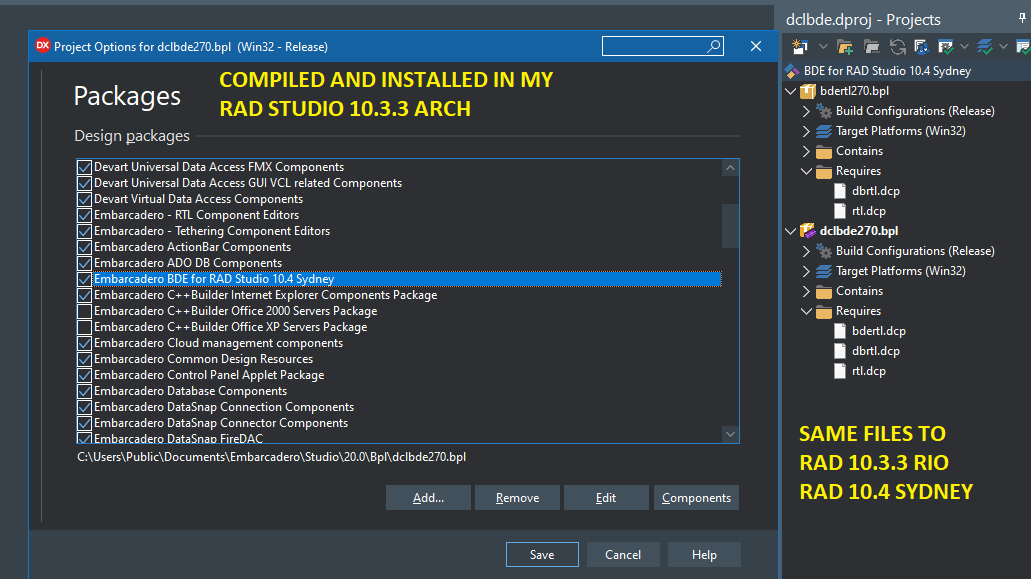Click the Contains folder icon under dclbde270.bpl
Viewport: 1031px width, 579px height.
click(x=824, y=291)
